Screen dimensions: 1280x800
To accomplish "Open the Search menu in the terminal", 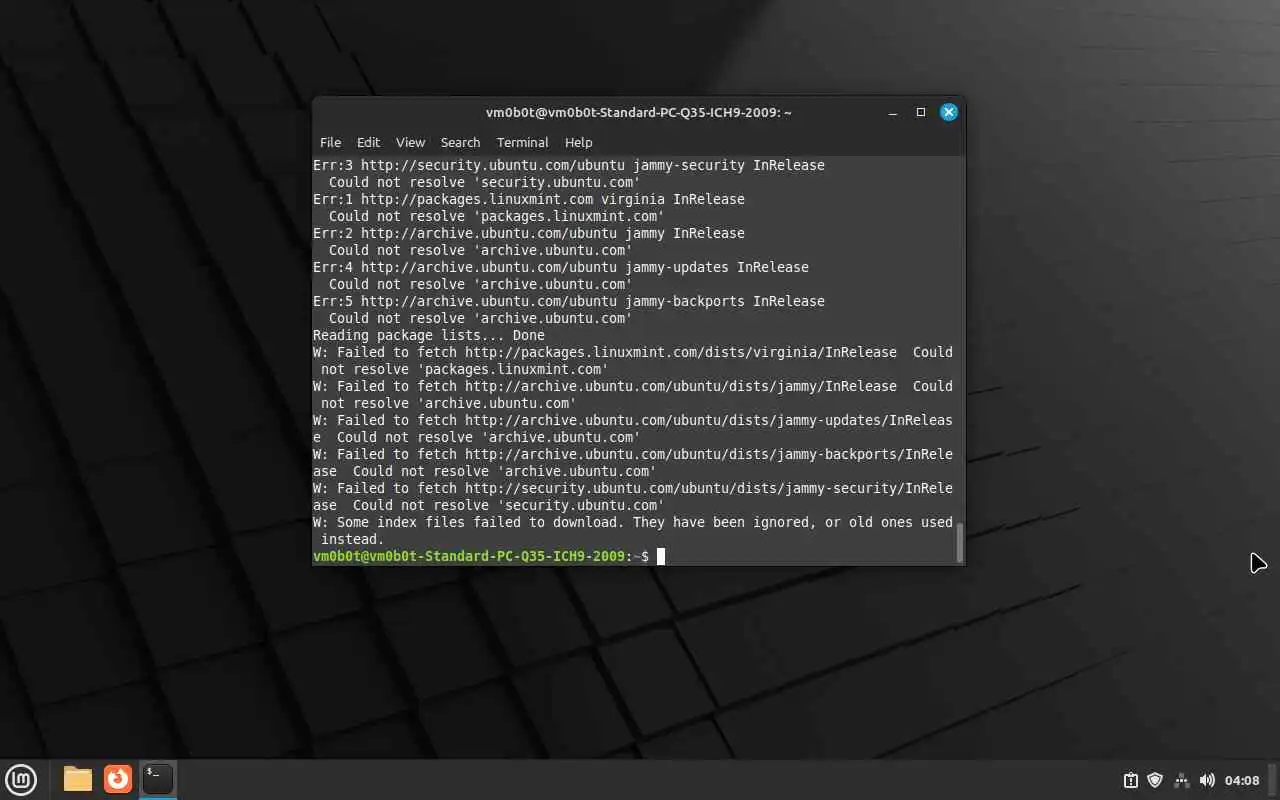I will coord(460,142).
